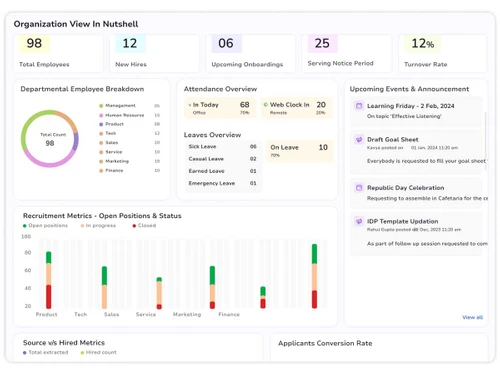Open the New Hires 12 card
This screenshot has height=375, width=500.
pos(154,53)
